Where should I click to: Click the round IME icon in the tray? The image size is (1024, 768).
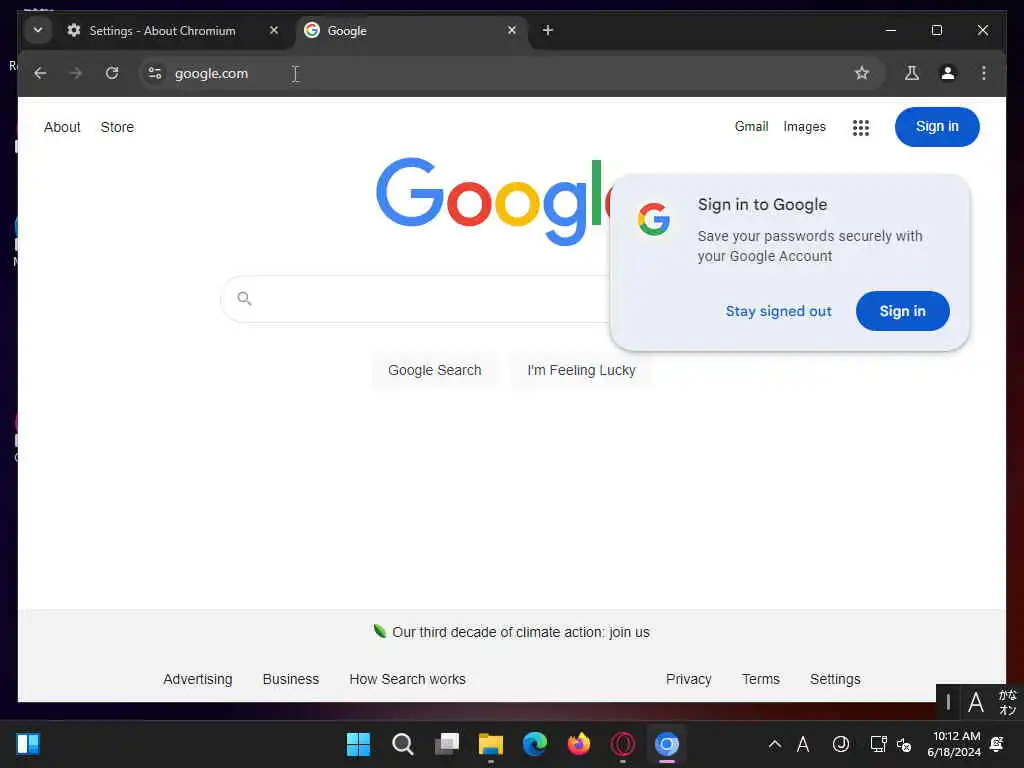840,744
